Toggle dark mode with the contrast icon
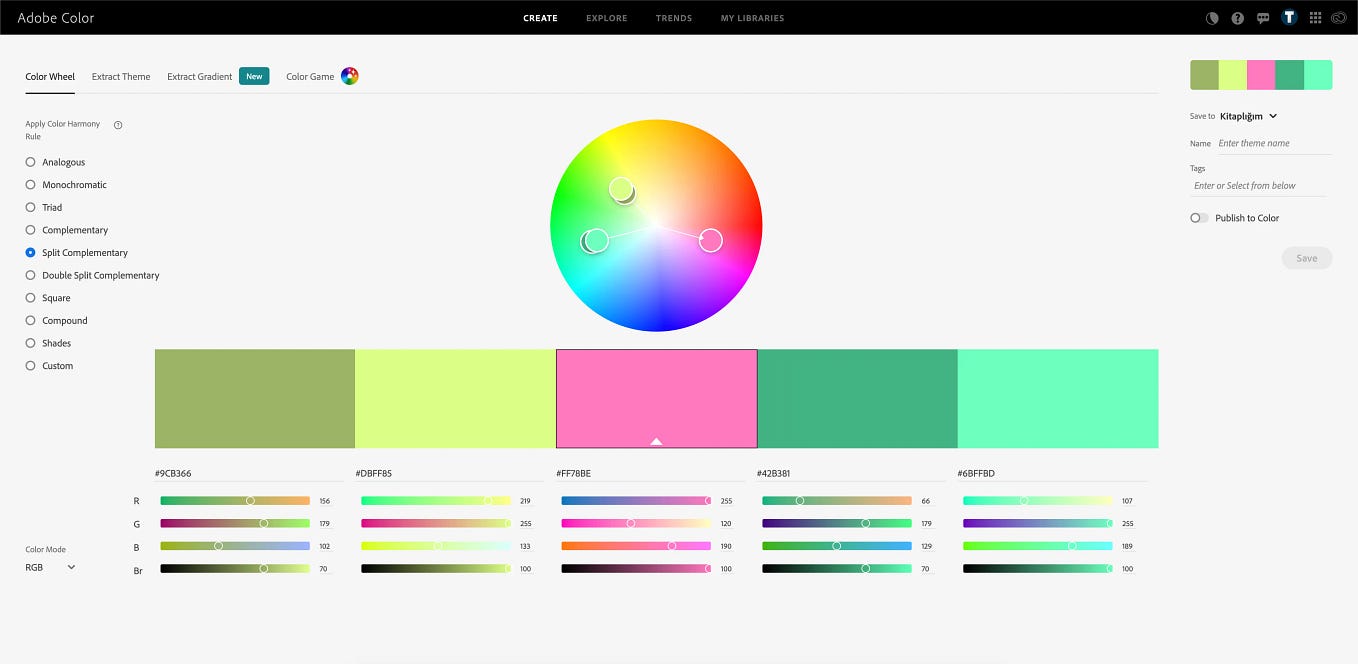Image resolution: width=1358 pixels, height=664 pixels. point(1210,17)
